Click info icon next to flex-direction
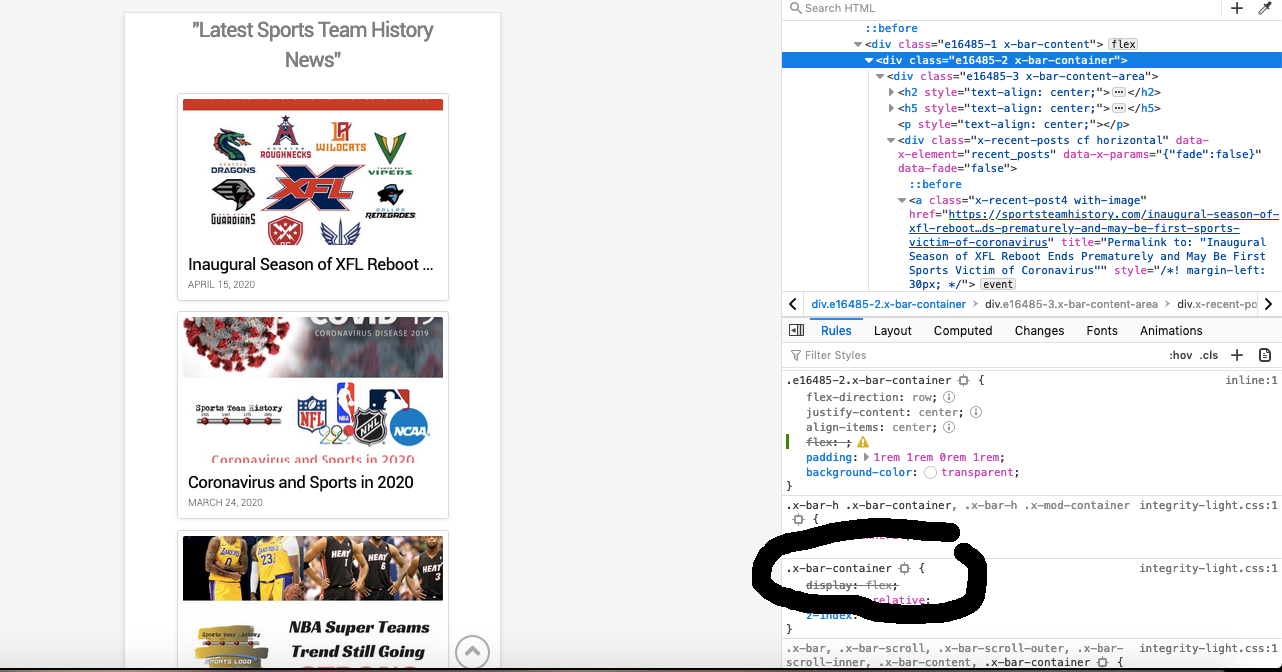This screenshot has width=1282, height=672. click(949, 397)
